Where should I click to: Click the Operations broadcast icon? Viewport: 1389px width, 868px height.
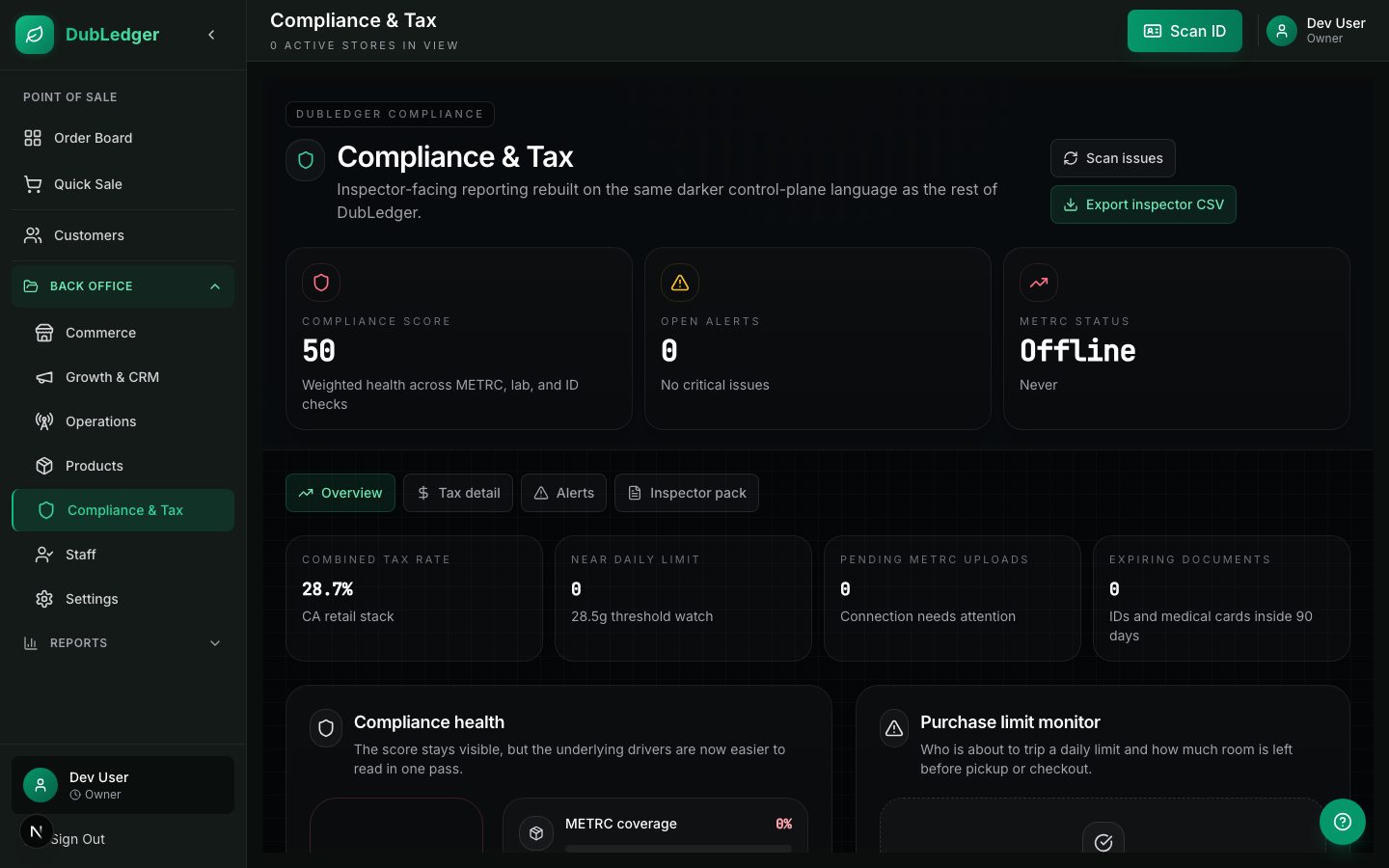pos(44,421)
